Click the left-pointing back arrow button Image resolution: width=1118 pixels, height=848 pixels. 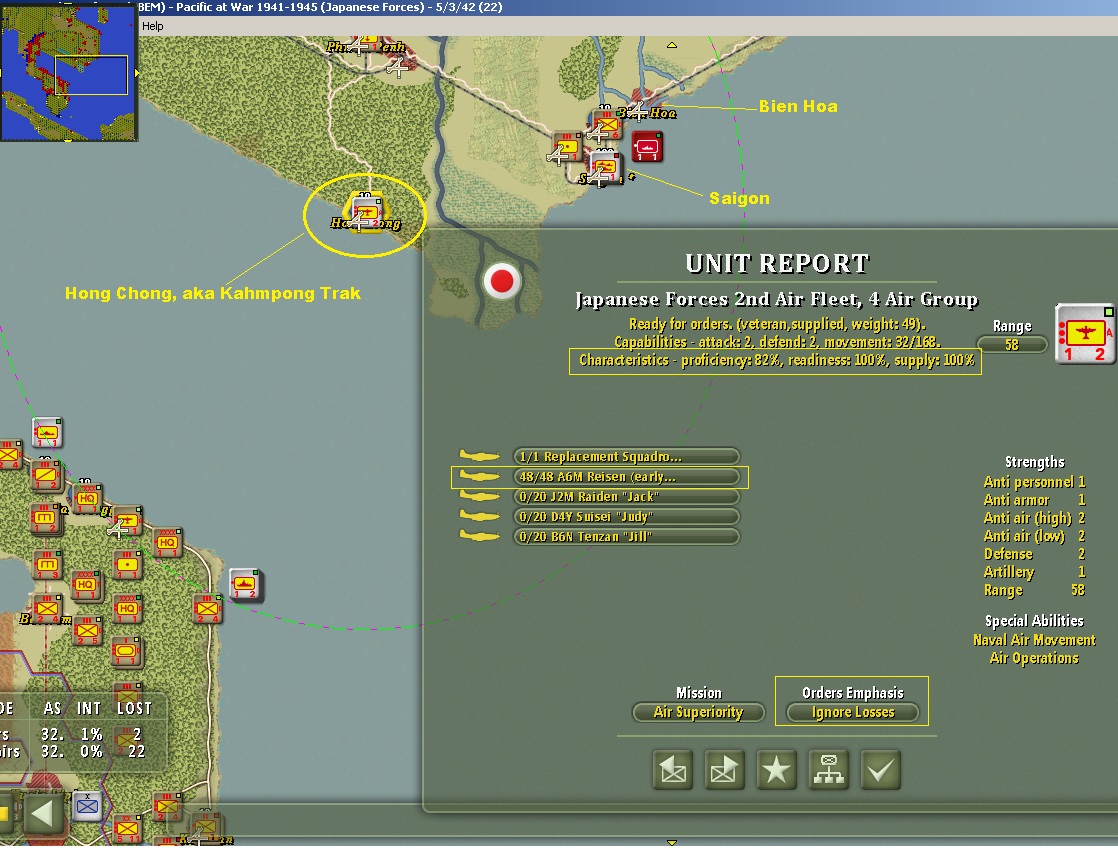[43, 814]
